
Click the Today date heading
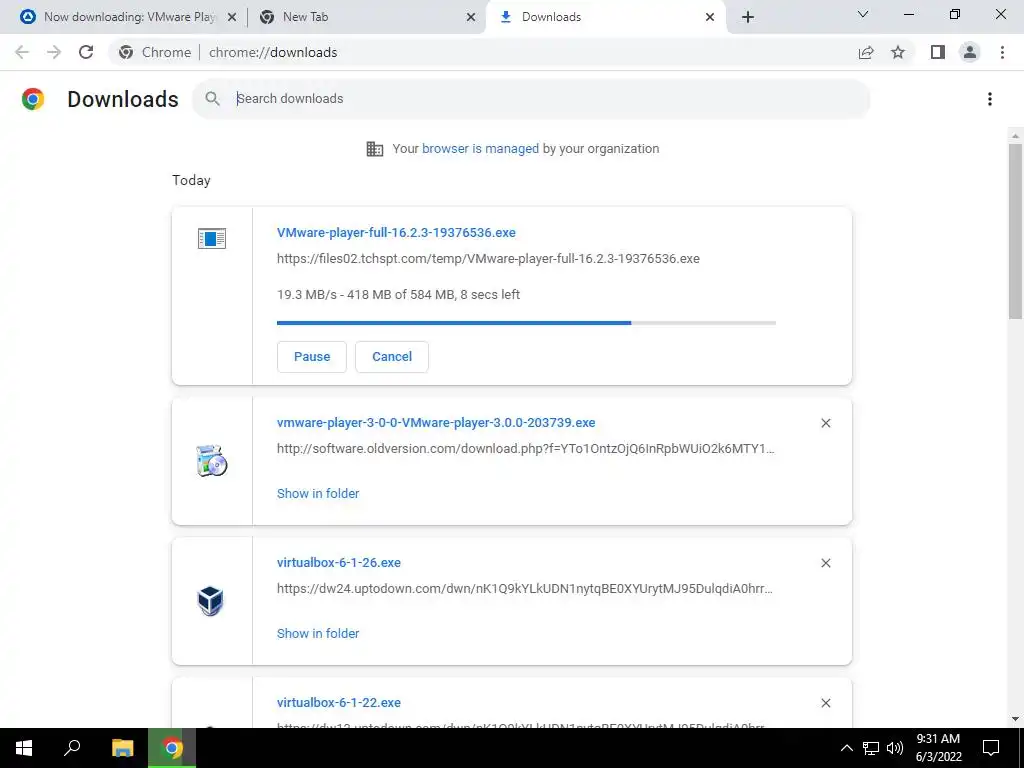point(191,180)
